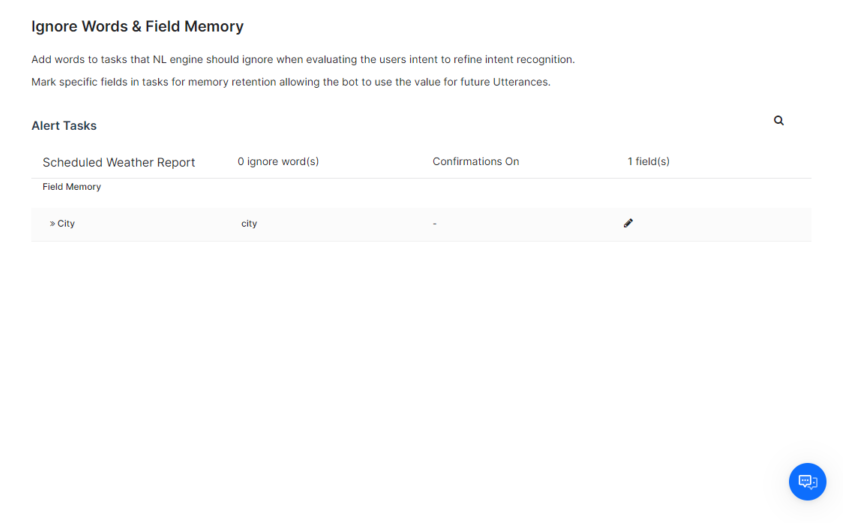Click the dash placeholder in City row

435,224
